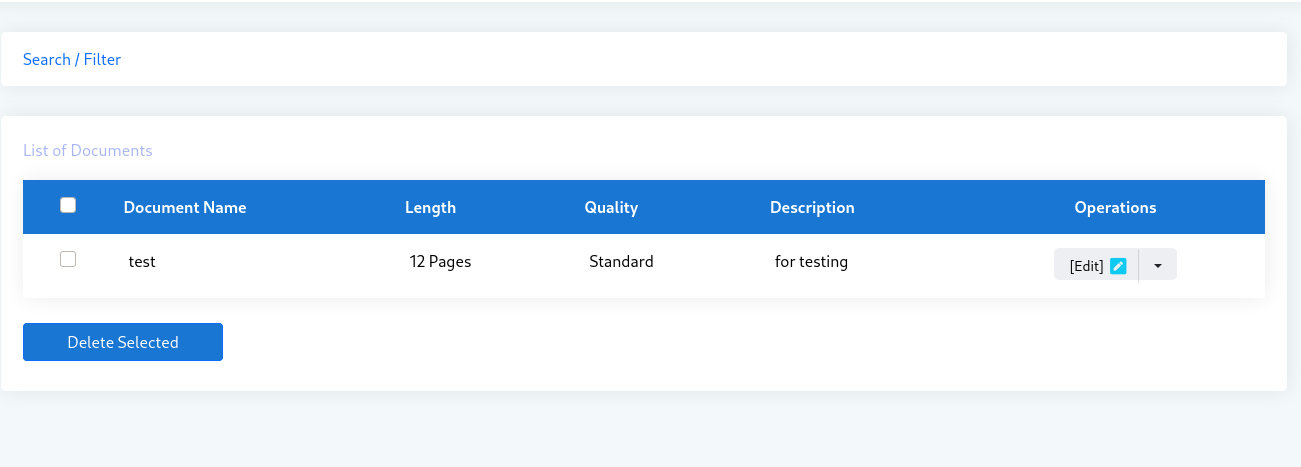
Task: Click the Quality column header
Action: pyautogui.click(x=611, y=208)
